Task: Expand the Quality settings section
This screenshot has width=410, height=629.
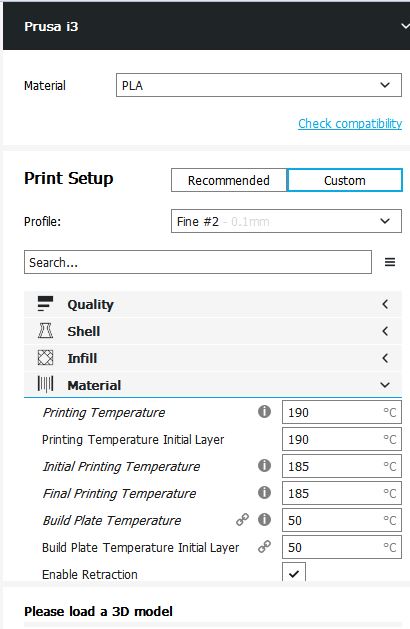Action: coord(213,304)
